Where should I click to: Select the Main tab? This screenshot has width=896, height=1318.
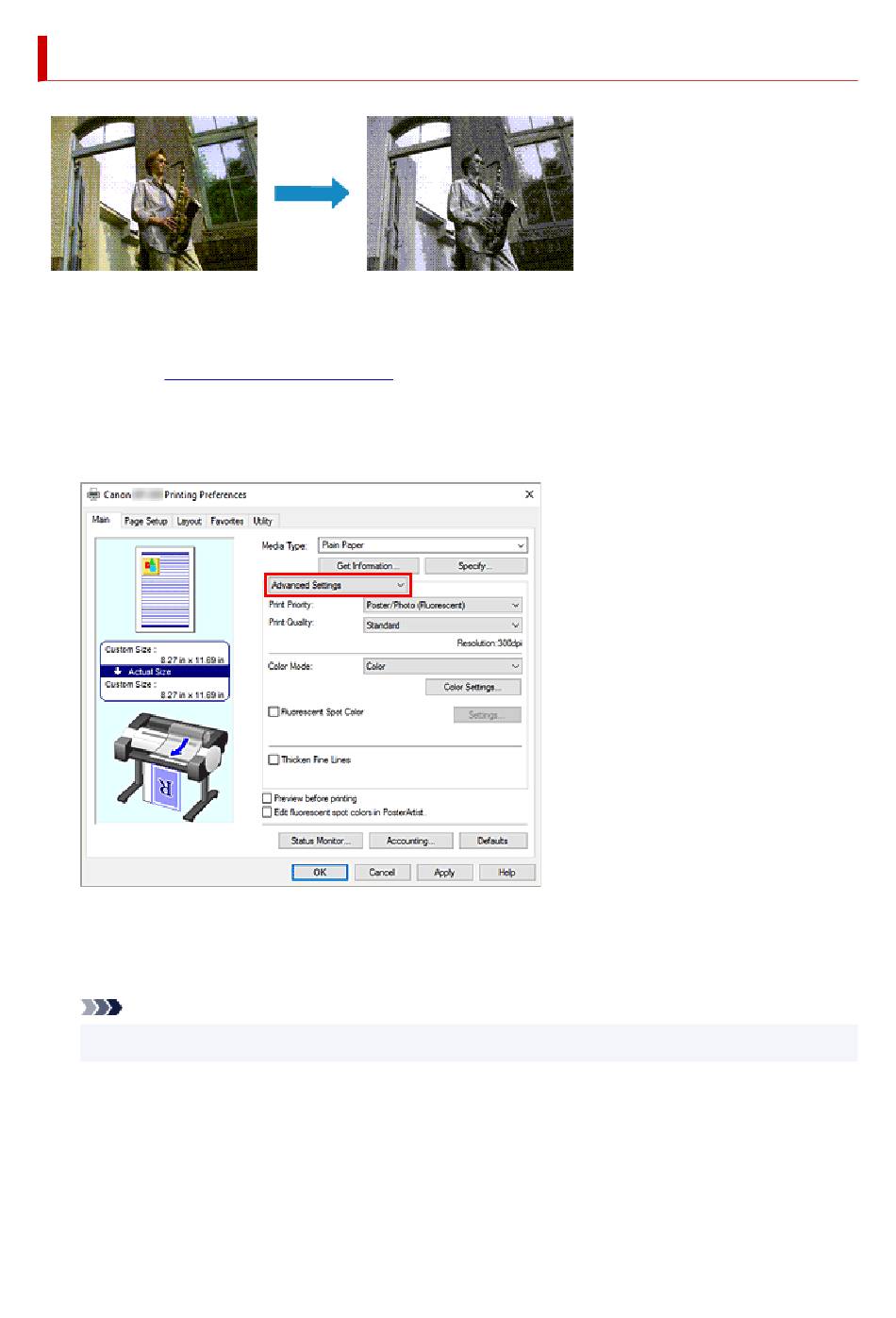(101, 520)
